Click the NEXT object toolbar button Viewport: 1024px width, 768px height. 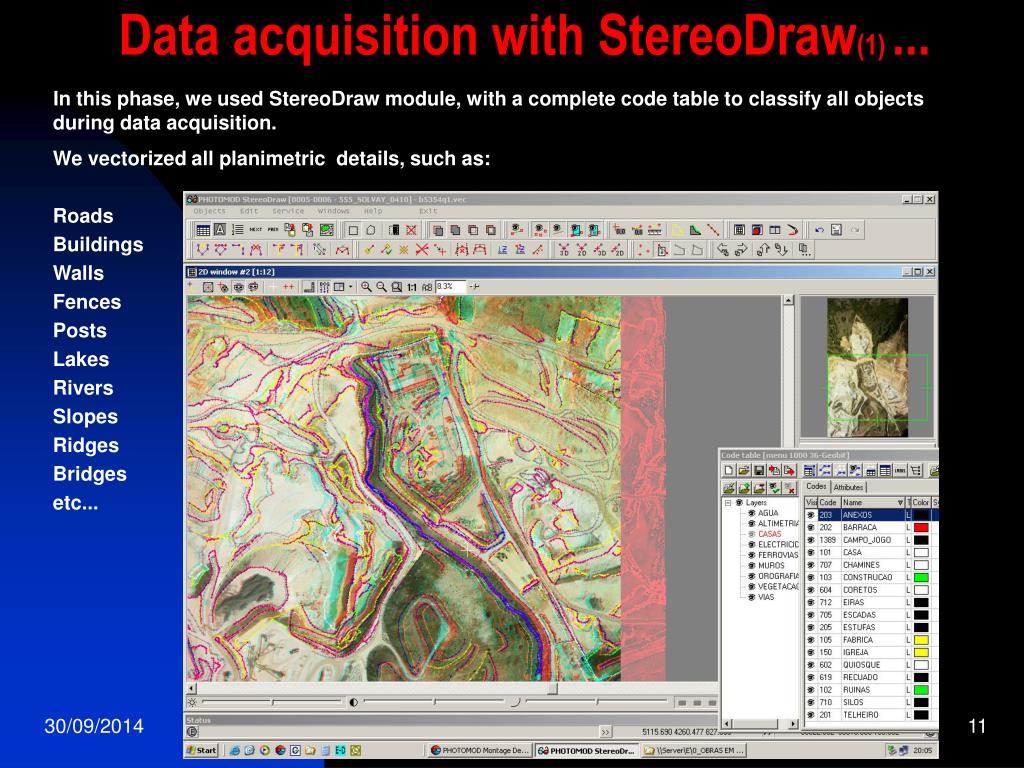(255, 230)
